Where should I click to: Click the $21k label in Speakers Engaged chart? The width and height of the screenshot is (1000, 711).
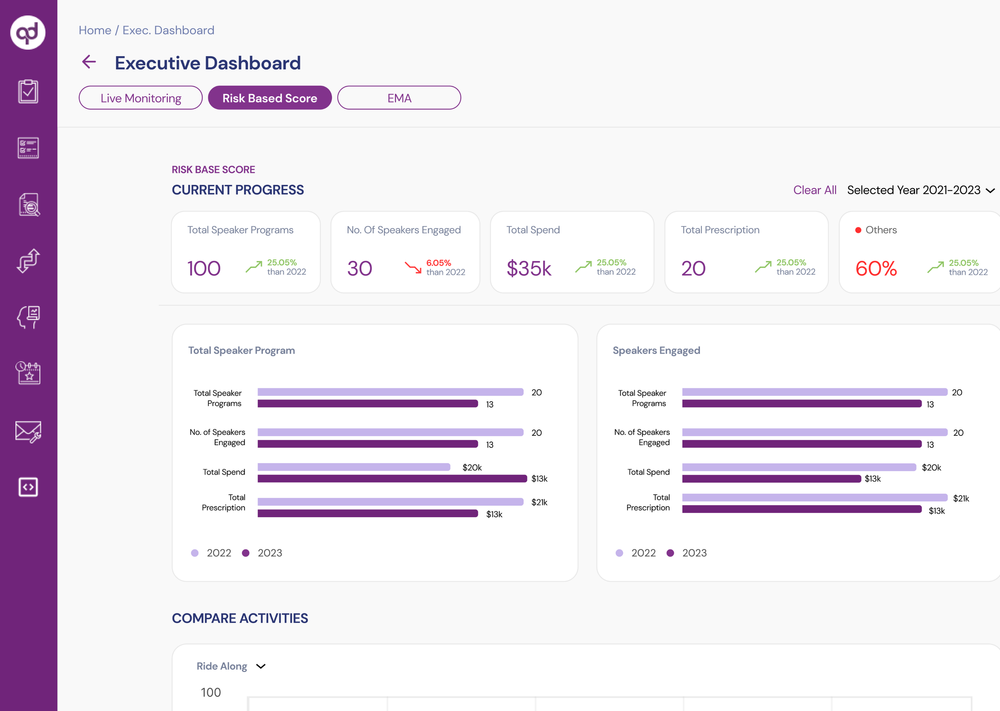click(x=961, y=498)
